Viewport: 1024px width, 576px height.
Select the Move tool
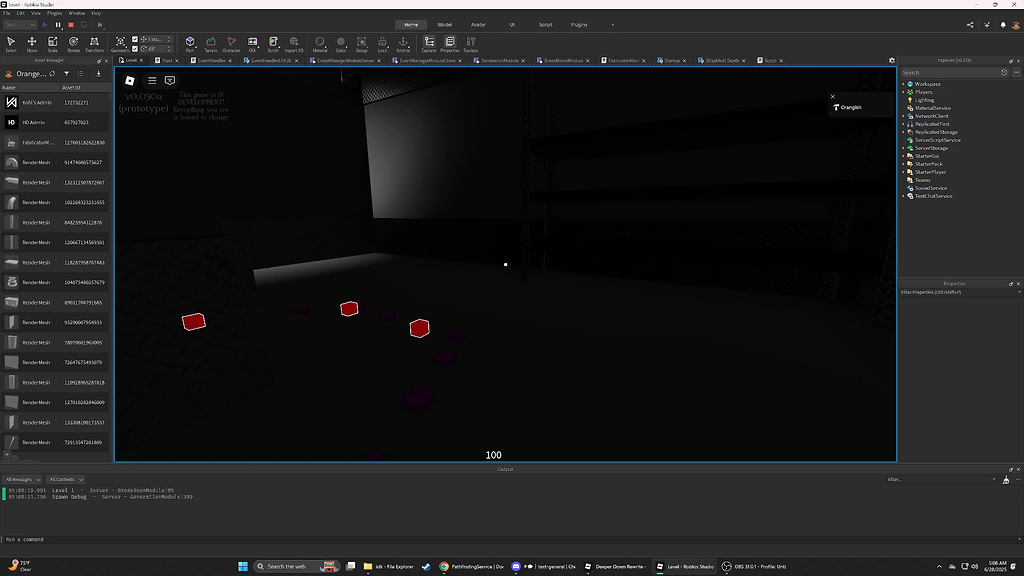coord(31,42)
